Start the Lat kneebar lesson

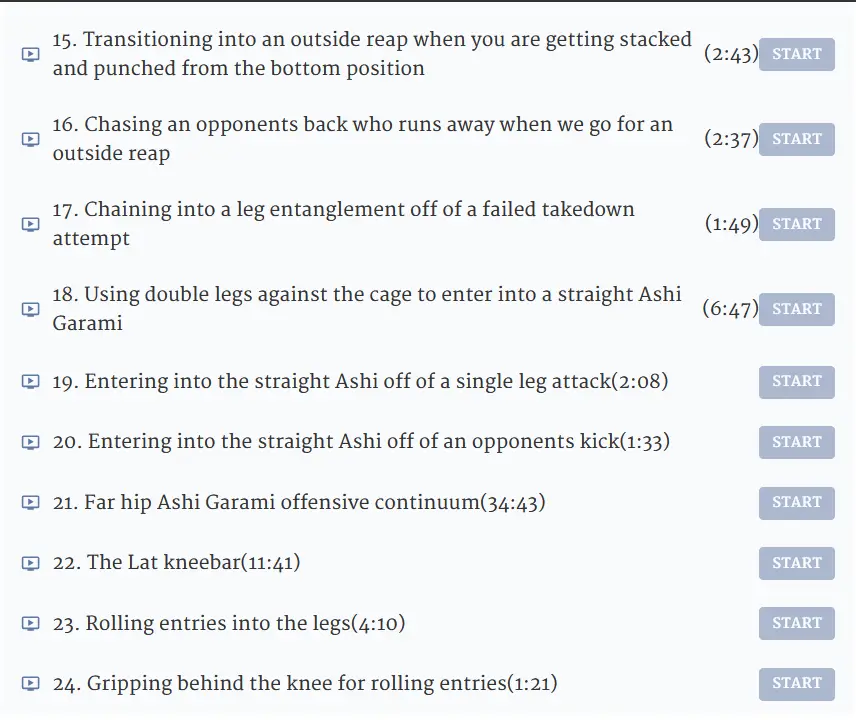[x=796, y=563]
